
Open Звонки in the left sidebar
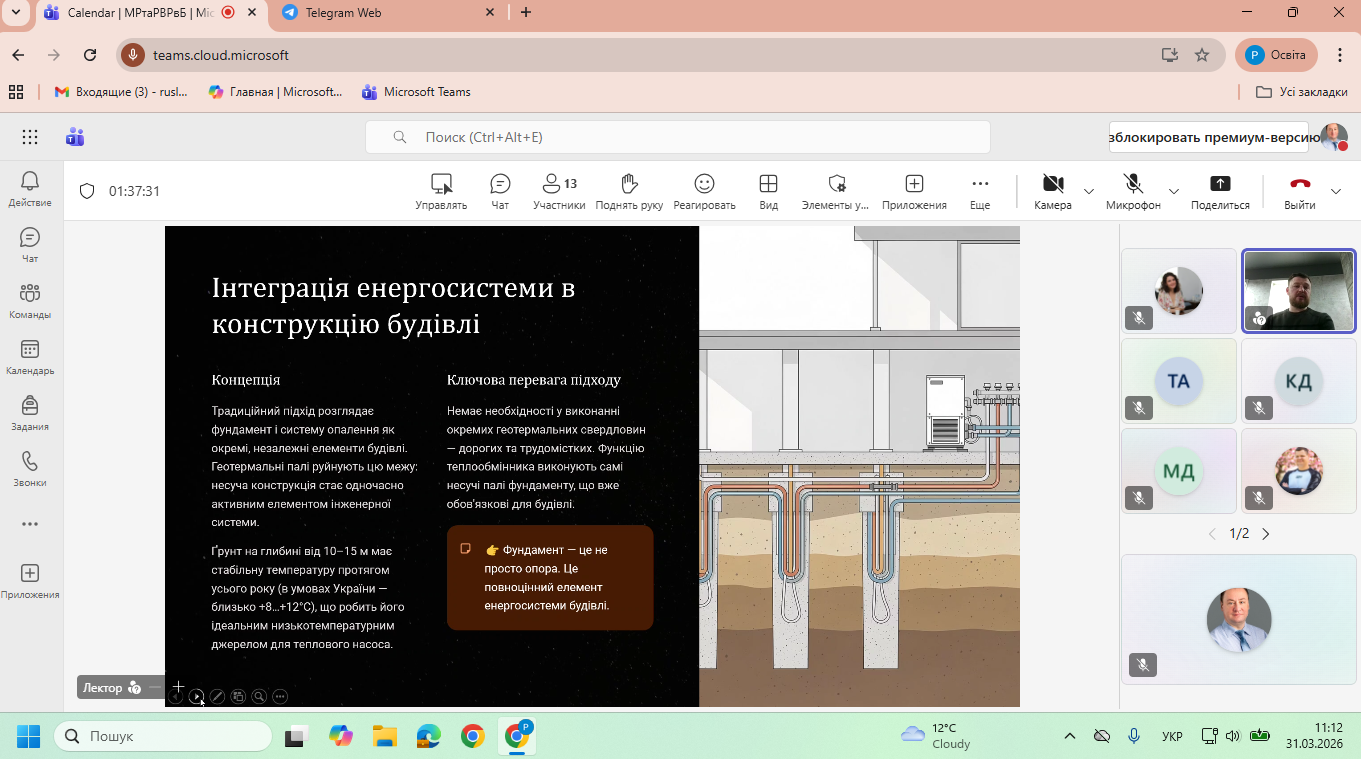click(x=30, y=469)
